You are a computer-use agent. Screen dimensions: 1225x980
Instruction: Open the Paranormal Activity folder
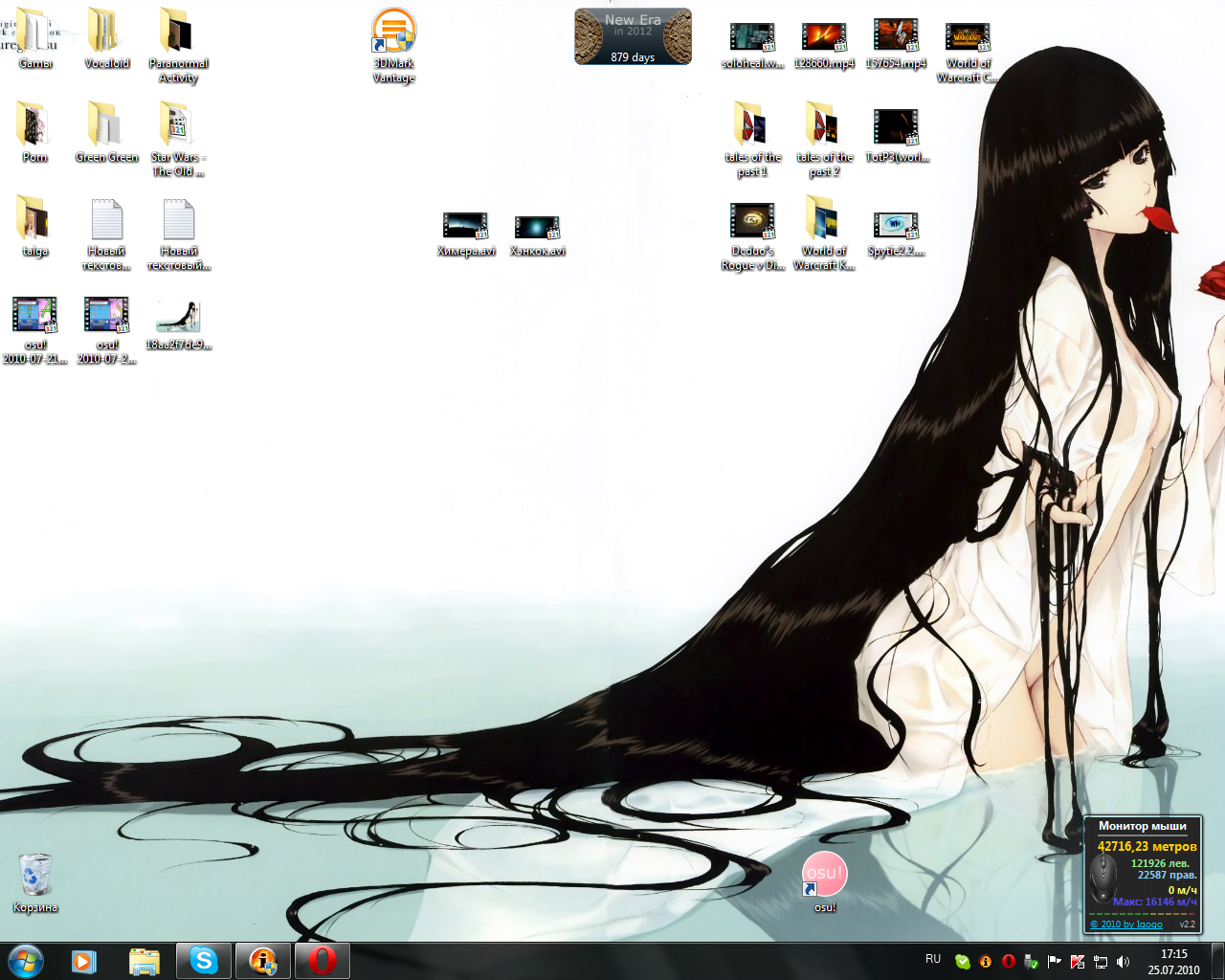(178, 33)
